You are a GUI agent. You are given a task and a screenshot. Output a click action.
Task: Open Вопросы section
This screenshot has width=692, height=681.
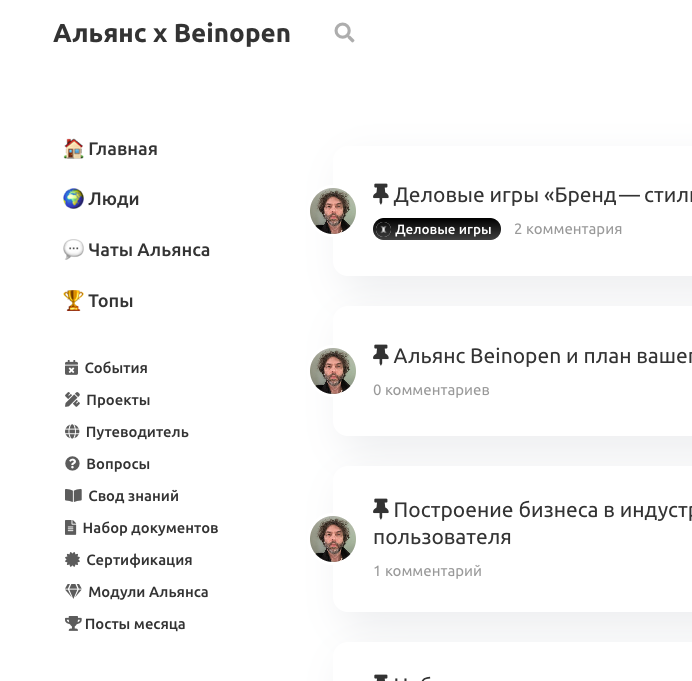(118, 464)
